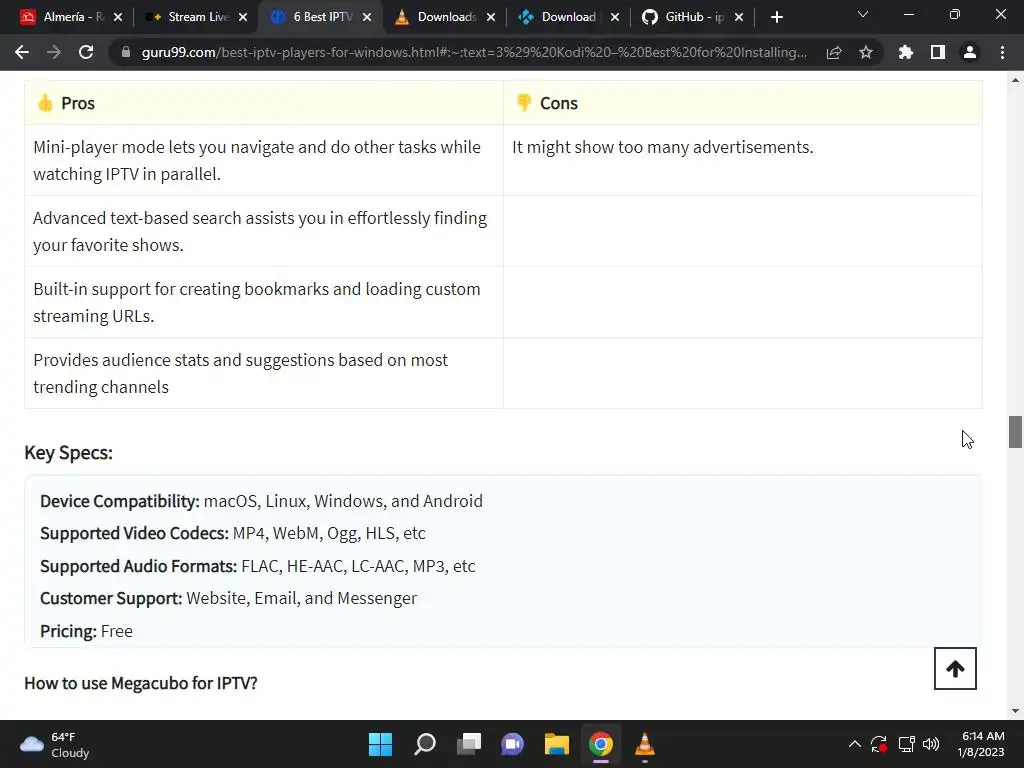
Task: Open Task View on the taskbar
Action: tap(469, 744)
